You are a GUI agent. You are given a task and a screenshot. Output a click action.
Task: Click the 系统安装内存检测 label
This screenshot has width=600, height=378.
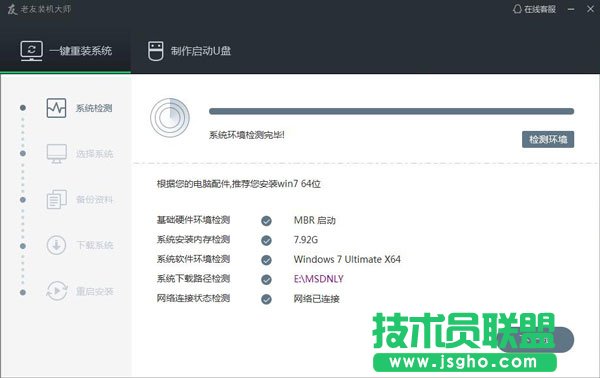click(x=193, y=240)
